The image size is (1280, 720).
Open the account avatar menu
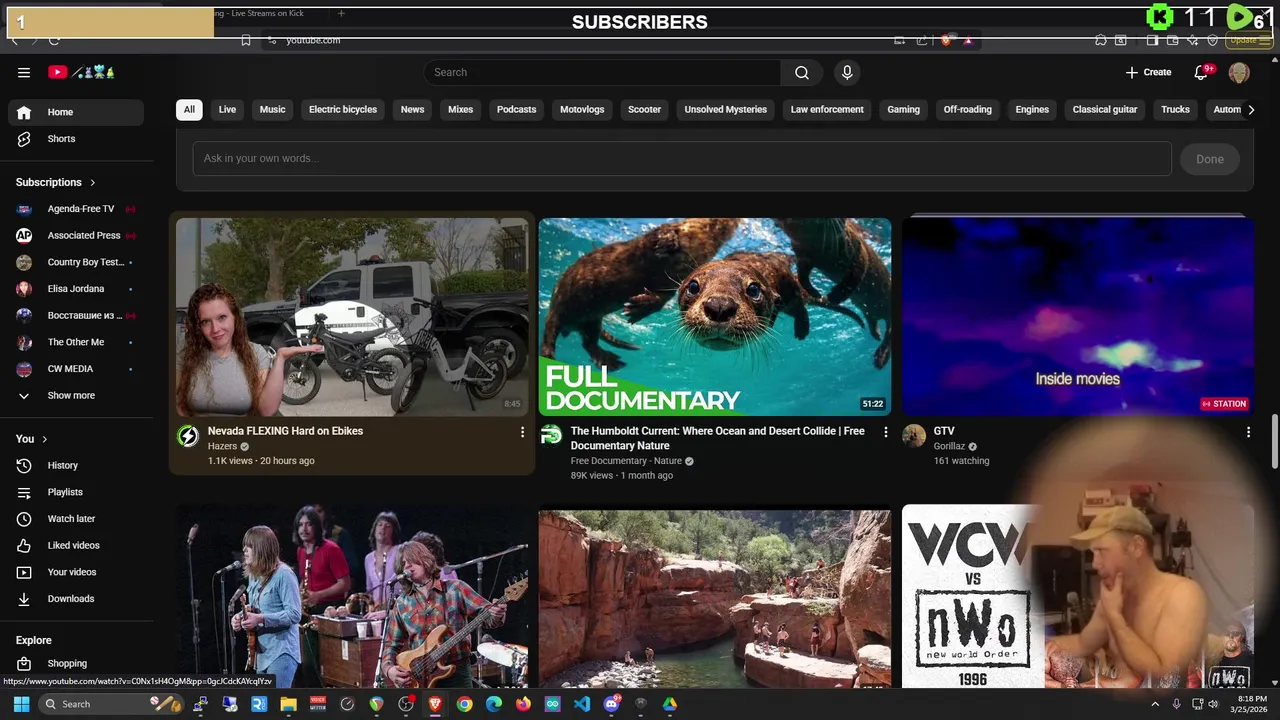coord(1239,72)
